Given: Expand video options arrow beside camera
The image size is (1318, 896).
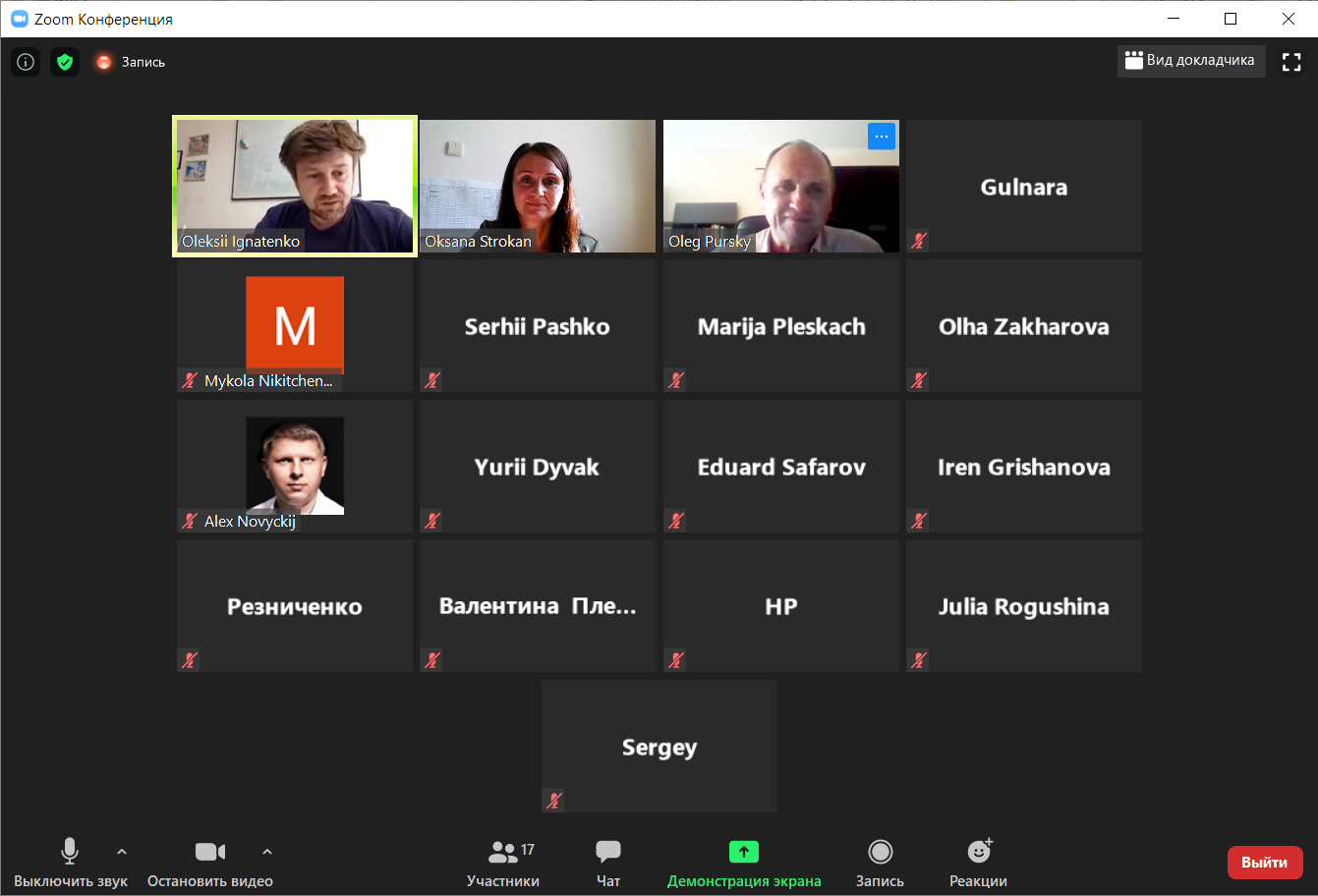Looking at the screenshot, I should (x=267, y=852).
